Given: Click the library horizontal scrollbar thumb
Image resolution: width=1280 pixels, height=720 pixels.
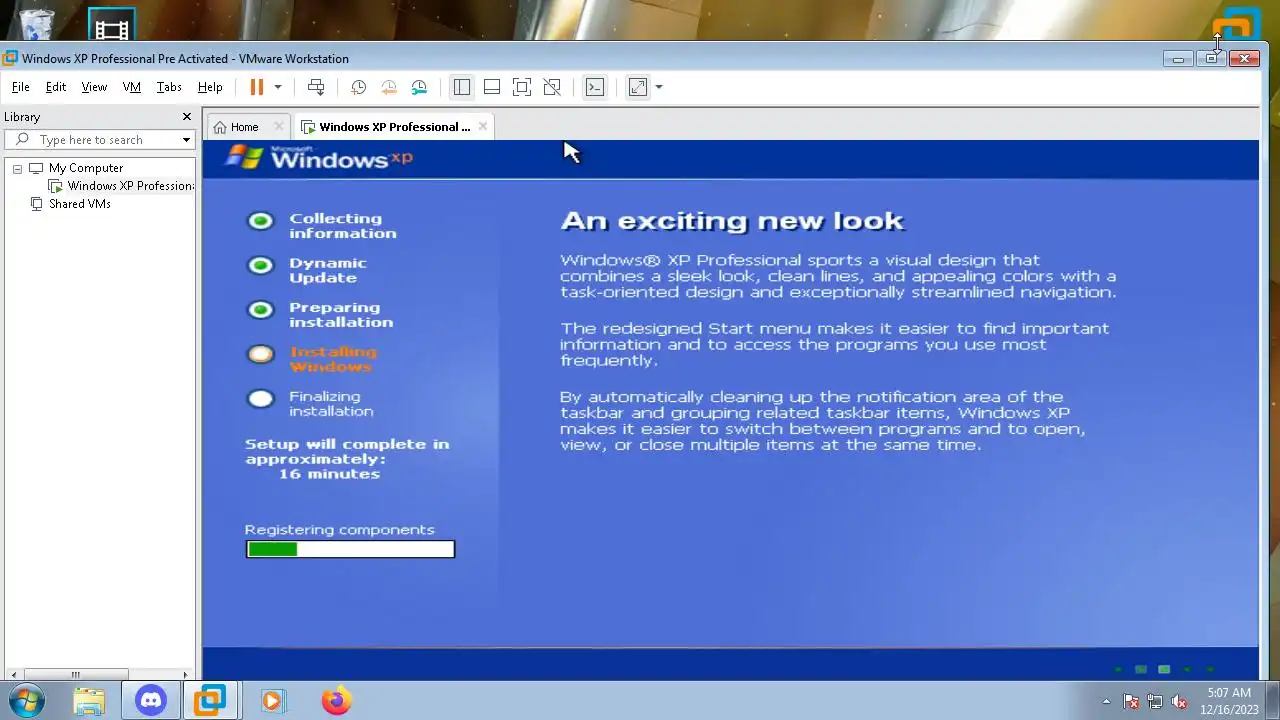Looking at the screenshot, I should pyautogui.click(x=75, y=675).
